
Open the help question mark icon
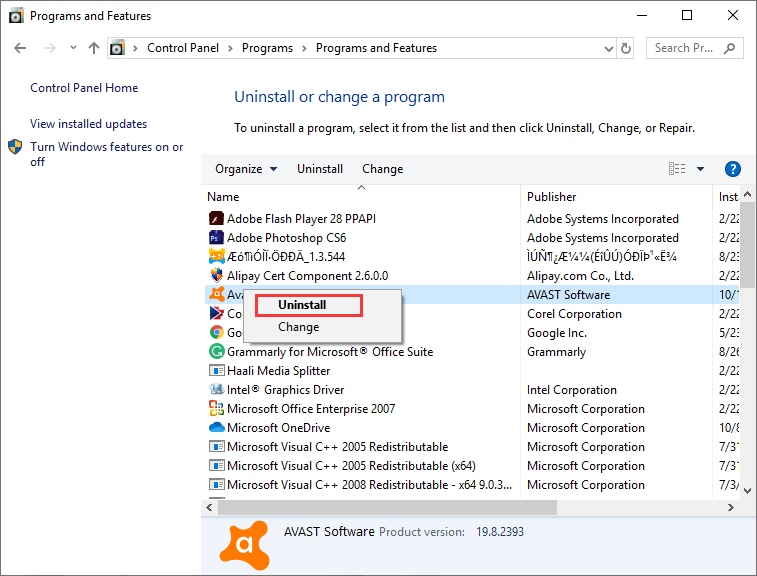[x=732, y=169]
